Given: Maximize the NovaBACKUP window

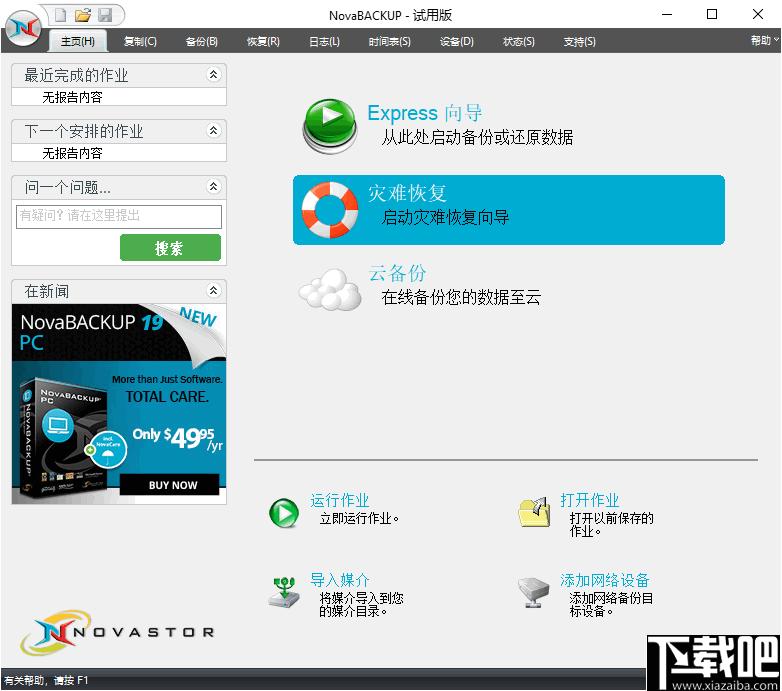Looking at the screenshot, I should tap(712, 14).
